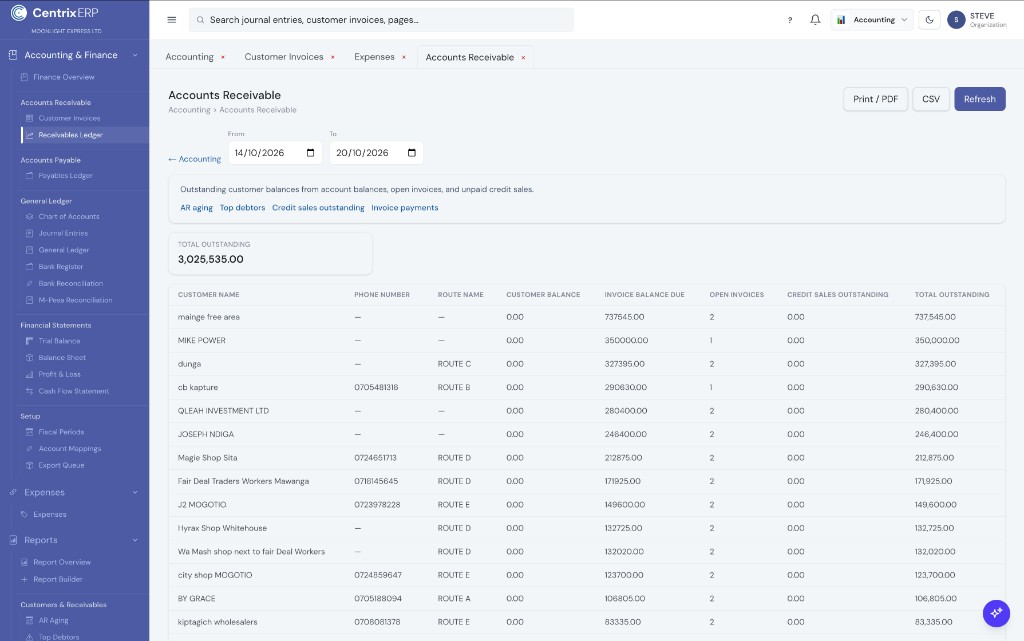
Task: Open Chart of Accounts in sidebar
Action: [69, 217]
